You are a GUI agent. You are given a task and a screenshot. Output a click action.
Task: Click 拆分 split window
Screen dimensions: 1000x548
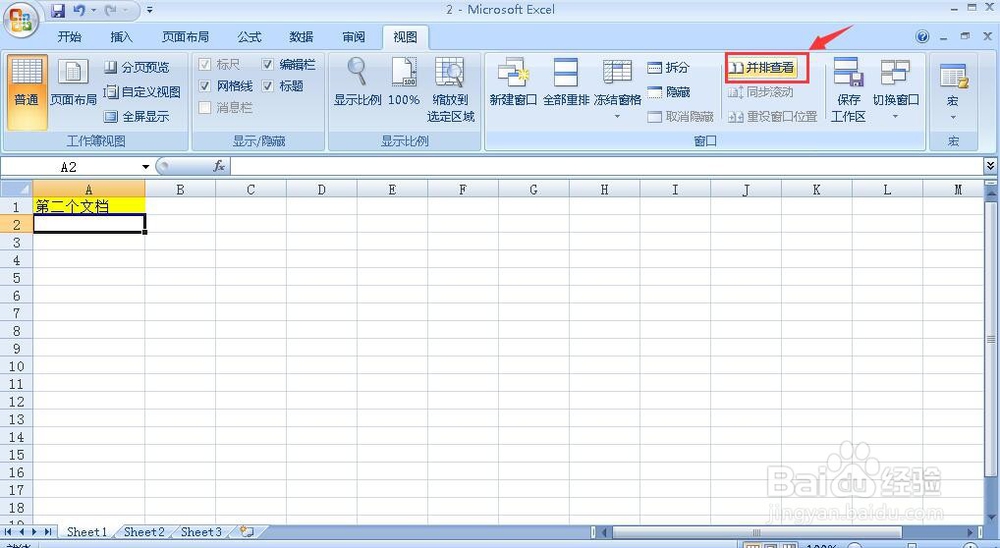668,67
